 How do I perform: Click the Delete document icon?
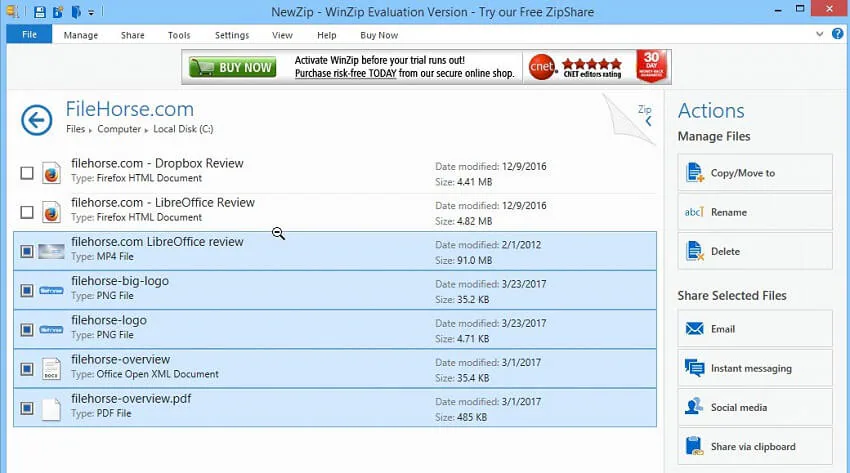(x=694, y=251)
